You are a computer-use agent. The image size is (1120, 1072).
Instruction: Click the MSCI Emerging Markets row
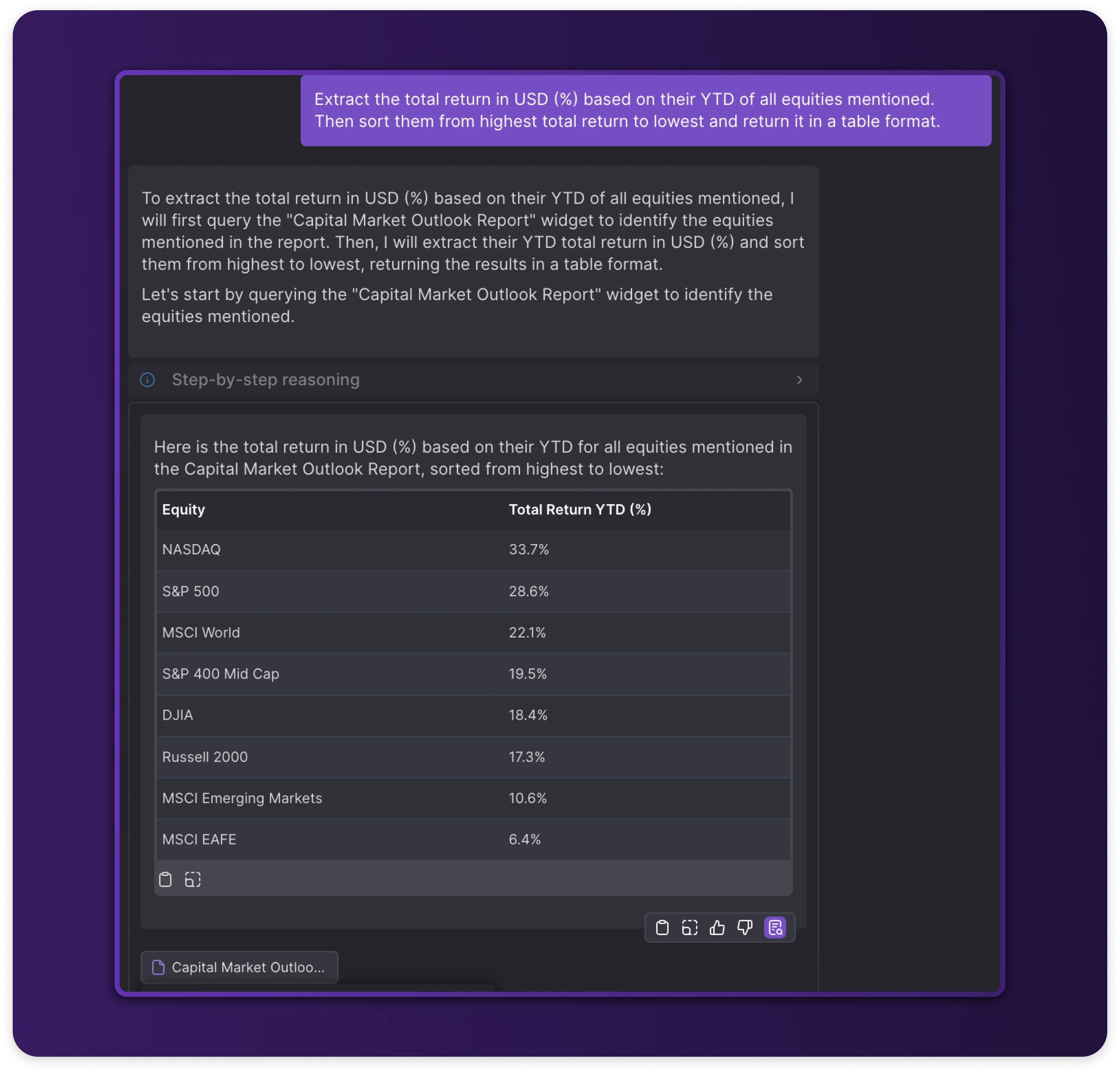pyautogui.click(x=241, y=798)
